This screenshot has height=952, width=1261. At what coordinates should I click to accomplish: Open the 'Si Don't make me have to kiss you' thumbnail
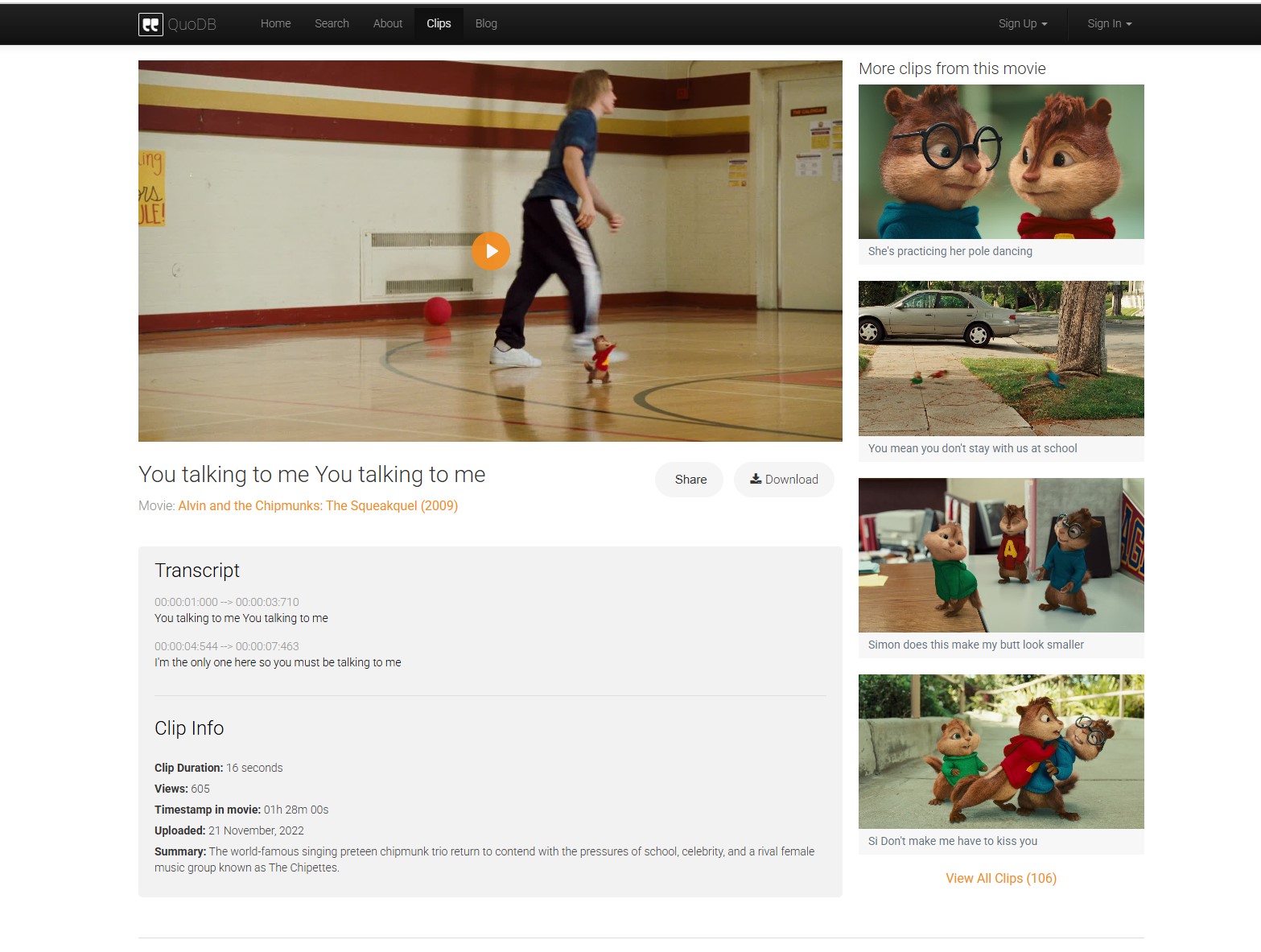tap(1001, 752)
